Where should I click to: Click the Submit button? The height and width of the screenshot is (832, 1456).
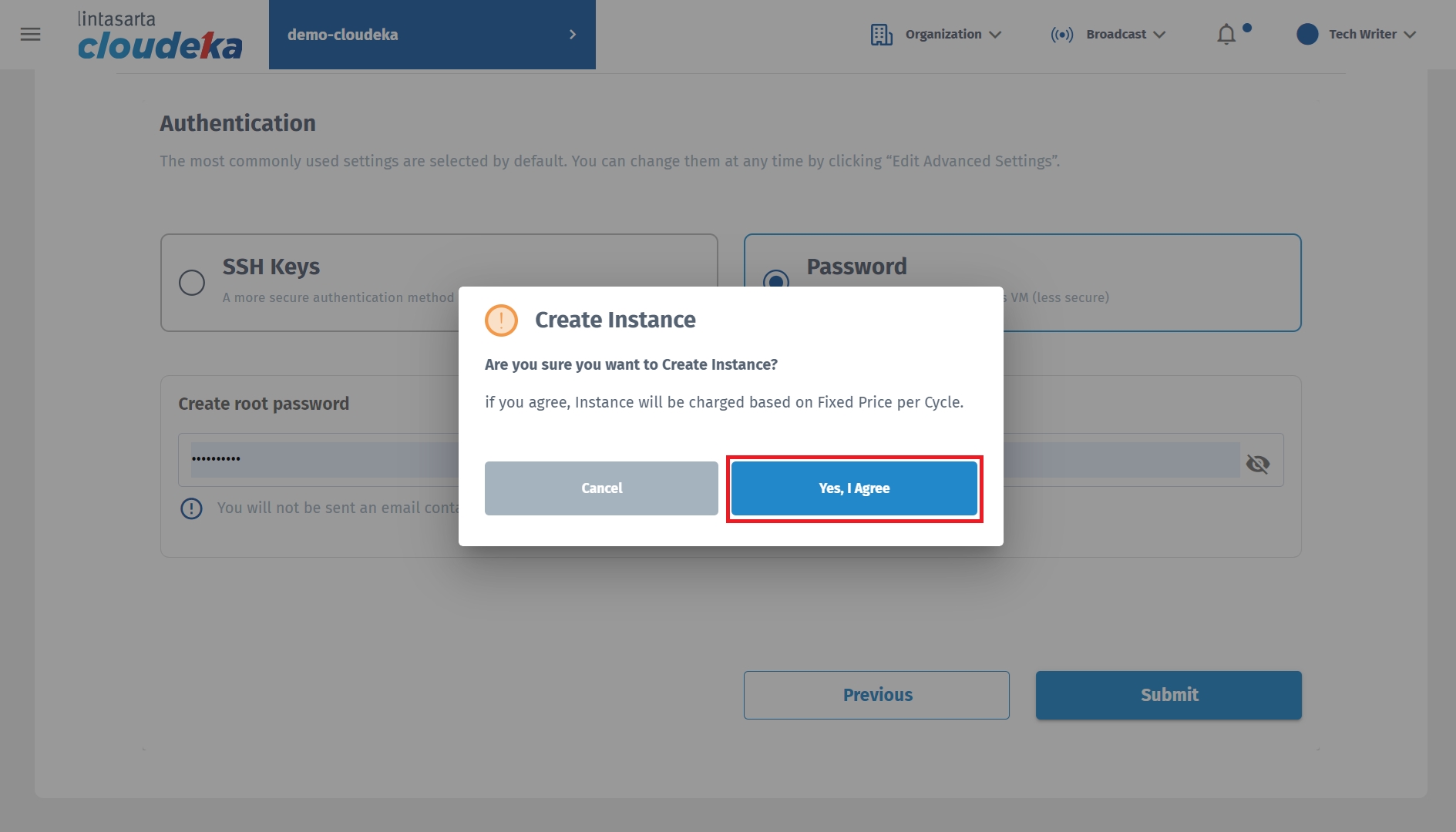coord(1168,695)
